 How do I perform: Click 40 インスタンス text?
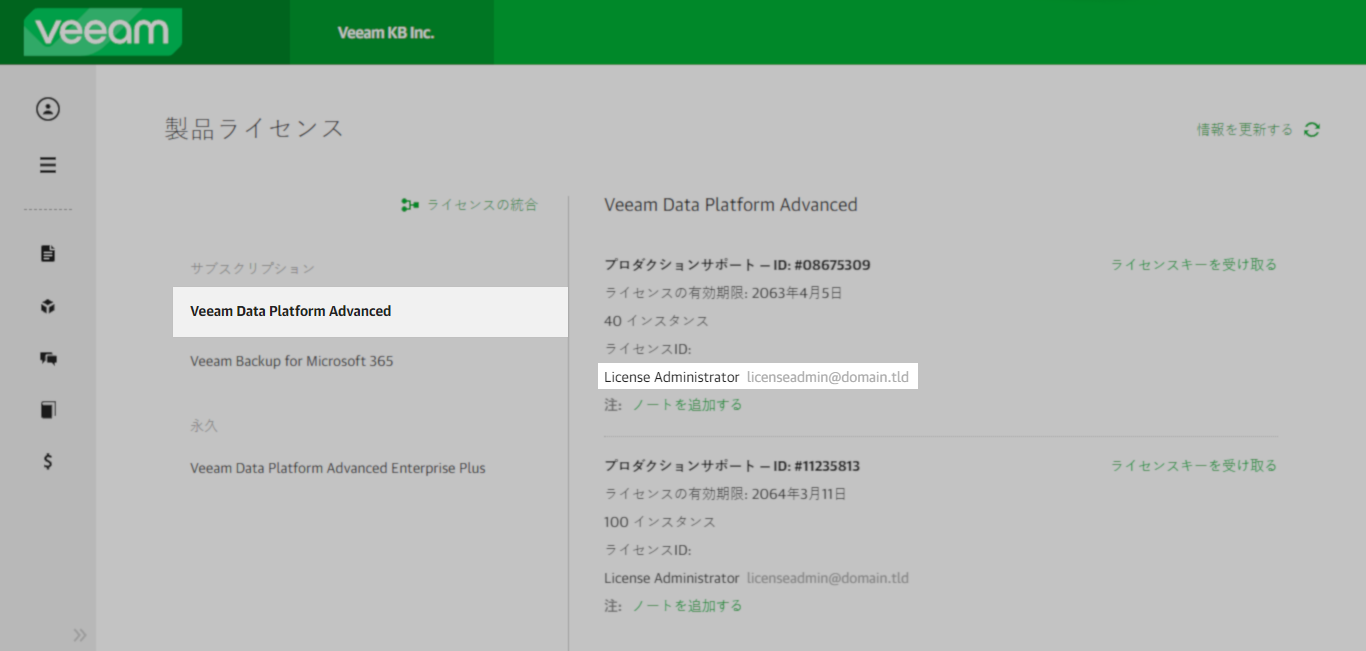[x=656, y=321]
